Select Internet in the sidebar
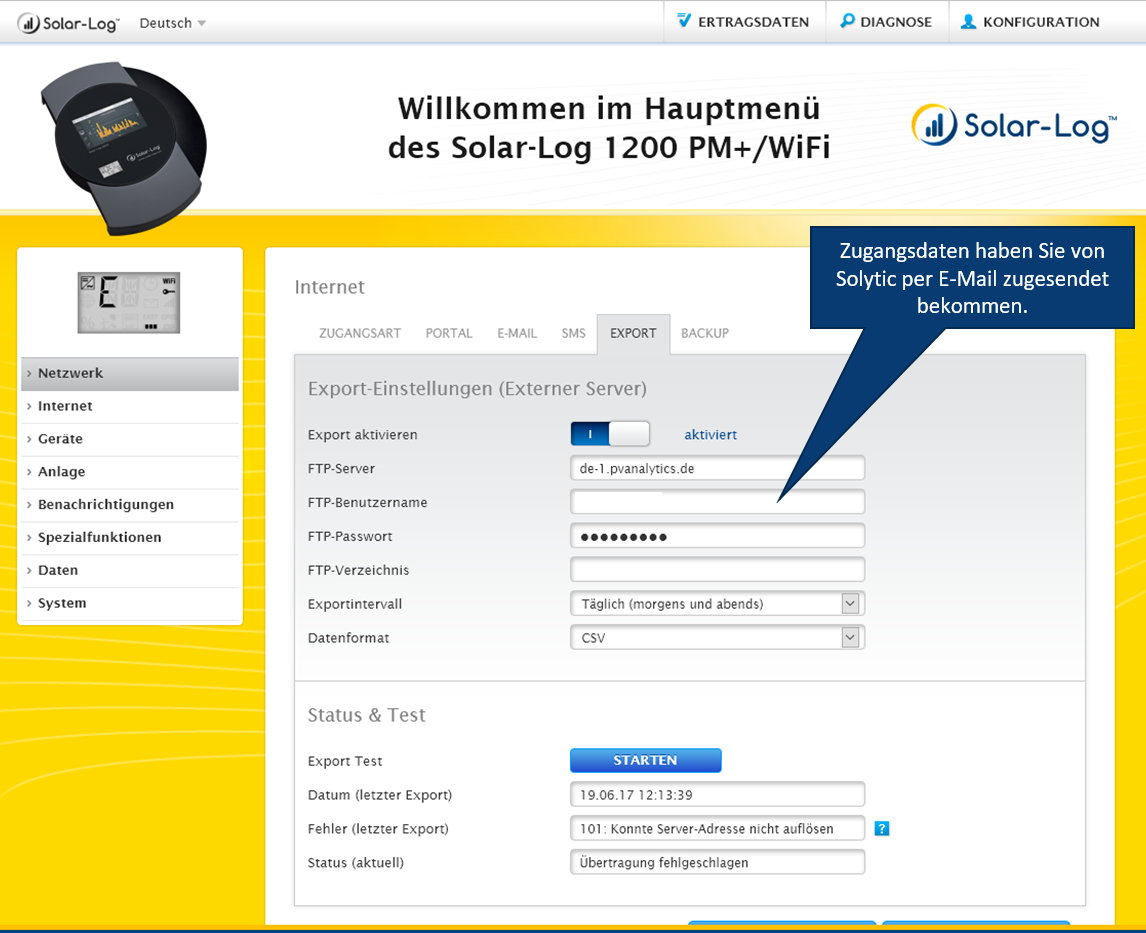1146x933 pixels. point(130,406)
